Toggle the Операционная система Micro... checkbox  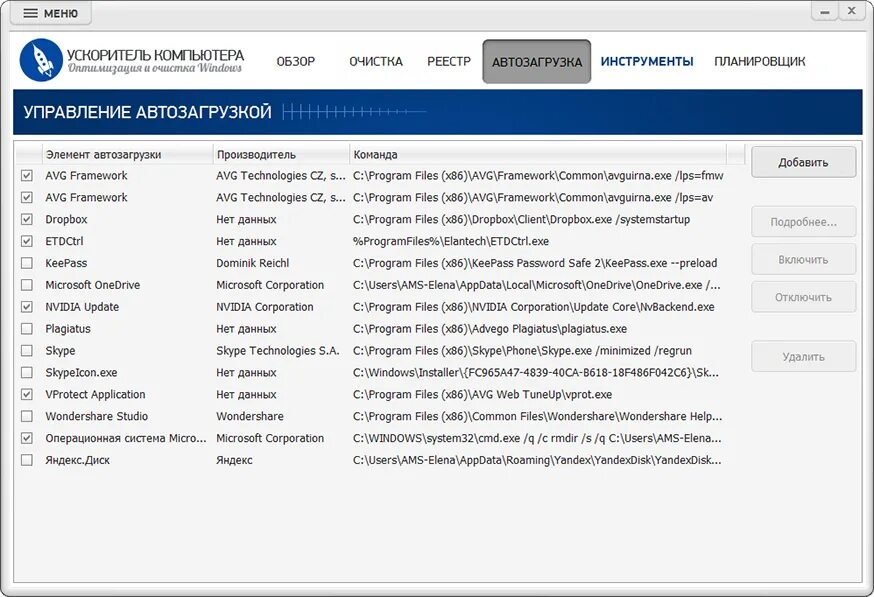(x=27, y=438)
